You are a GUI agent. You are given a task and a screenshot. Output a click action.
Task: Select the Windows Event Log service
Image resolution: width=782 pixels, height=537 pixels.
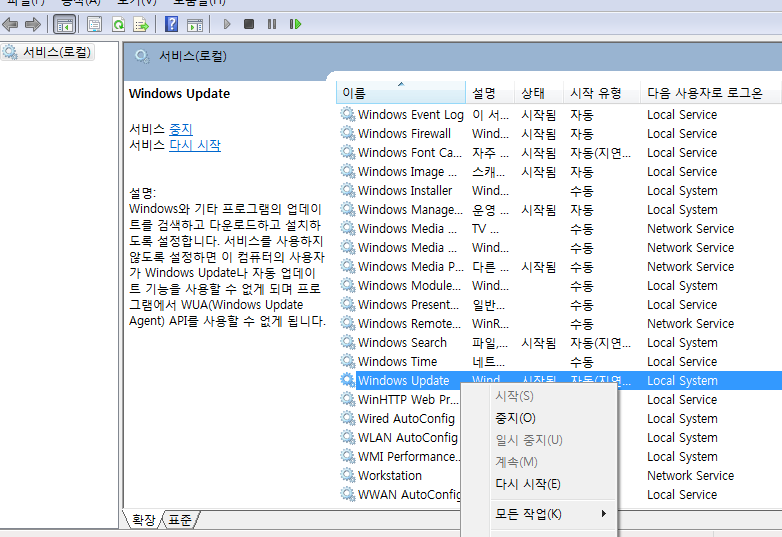[410, 115]
